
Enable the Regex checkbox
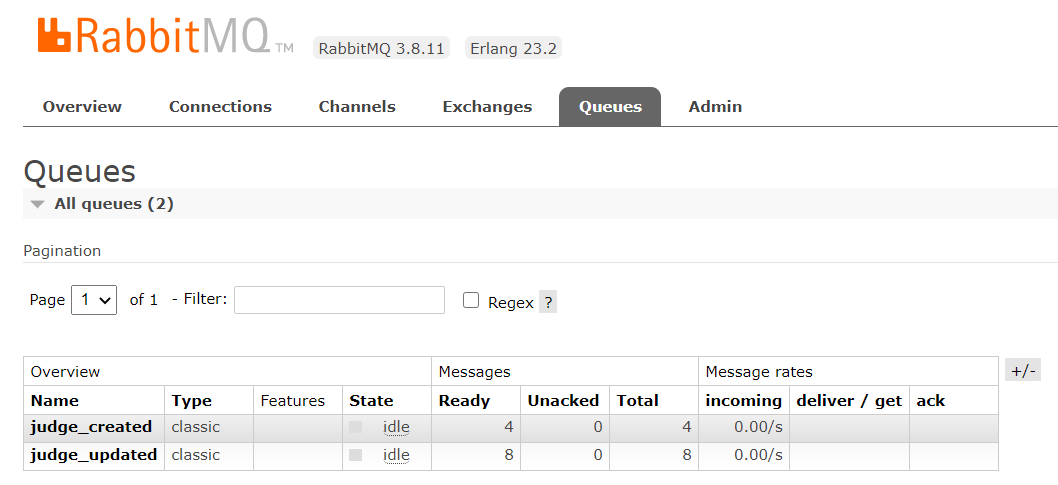(x=471, y=300)
